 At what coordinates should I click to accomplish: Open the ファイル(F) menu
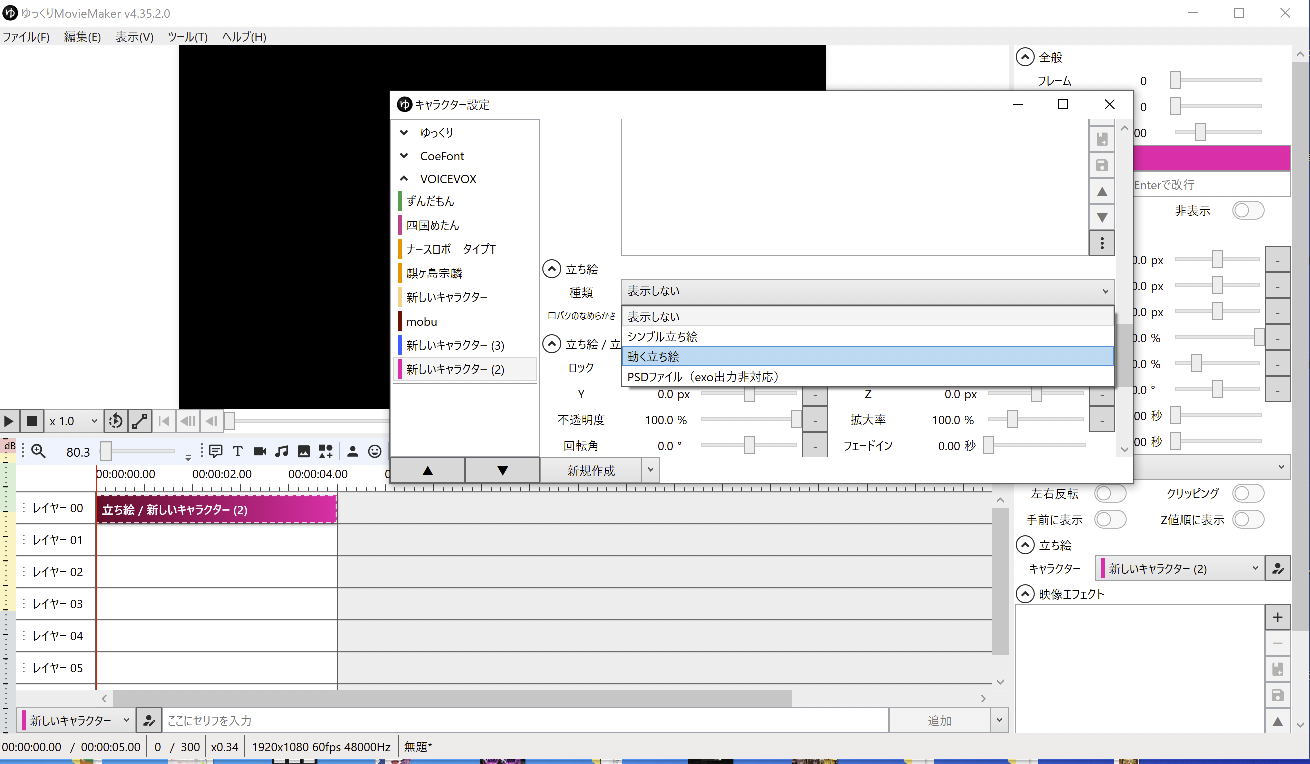[x=26, y=37]
